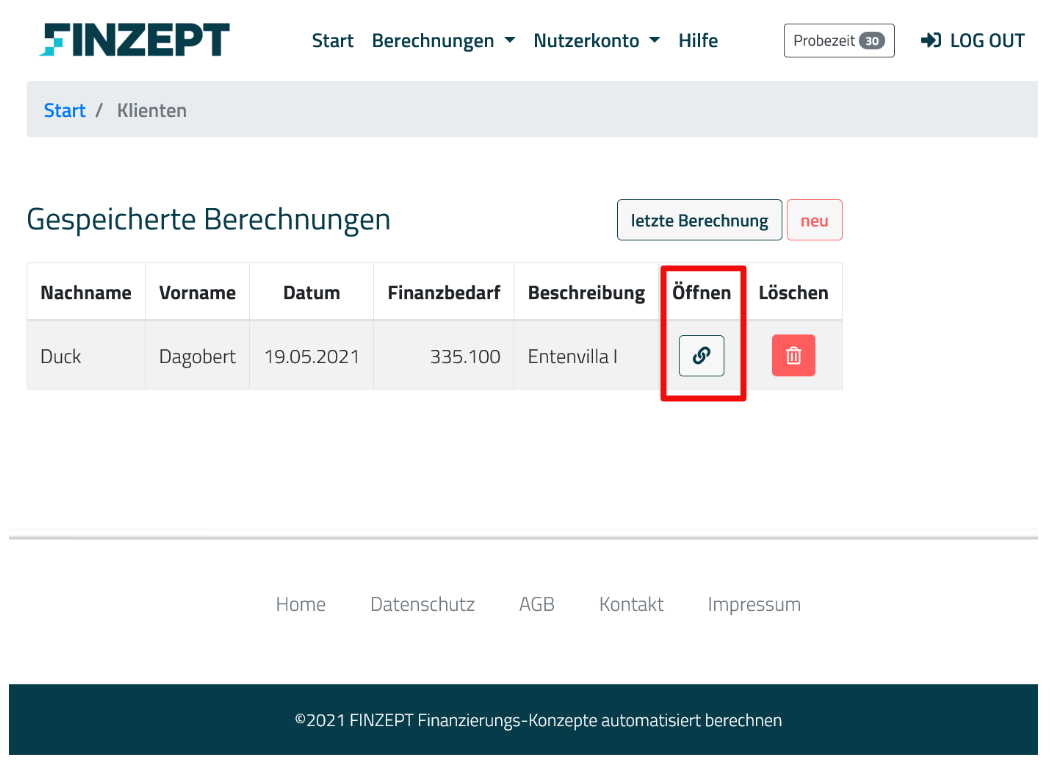Click the Probezeit 30 button
1052x769 pixels.
click(x=839, y=41)
